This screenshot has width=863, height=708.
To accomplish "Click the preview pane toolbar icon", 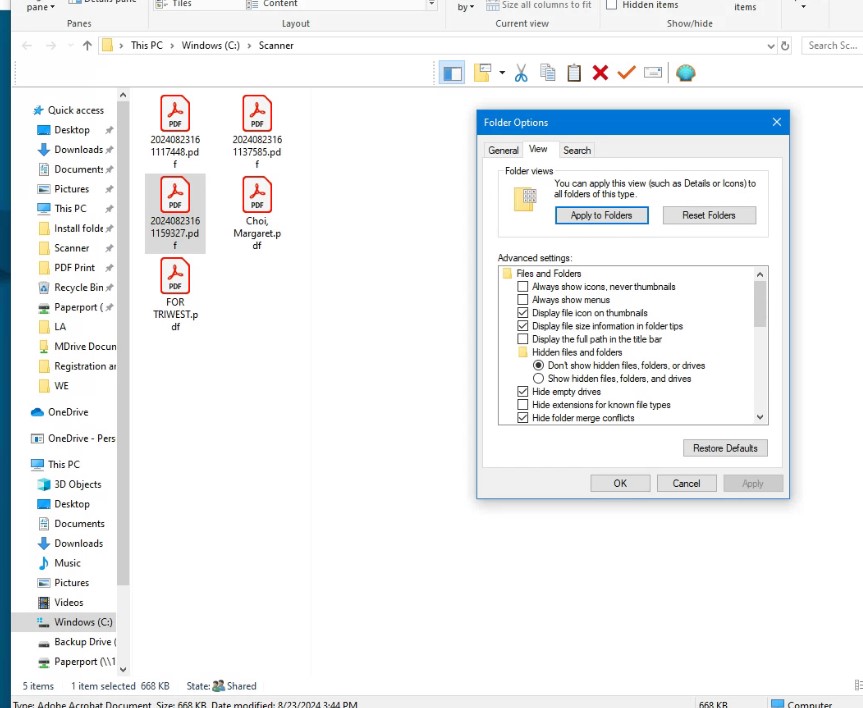I will [452, 73].
